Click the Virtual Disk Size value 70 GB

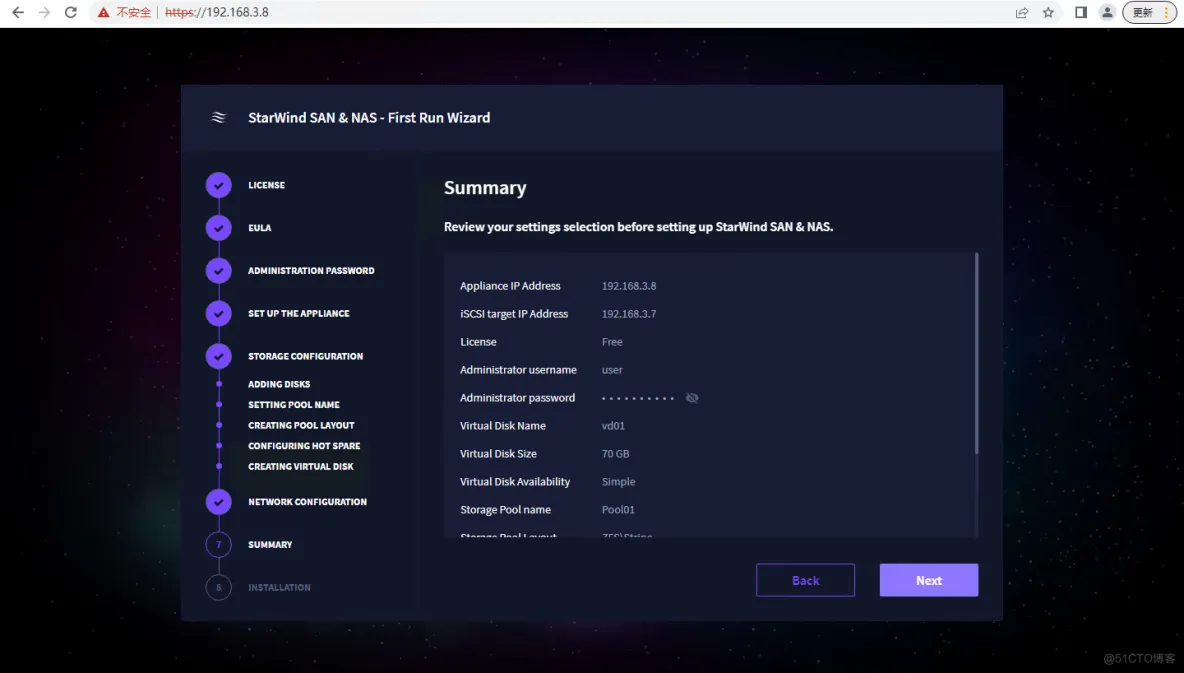click(x=615, y=453)
